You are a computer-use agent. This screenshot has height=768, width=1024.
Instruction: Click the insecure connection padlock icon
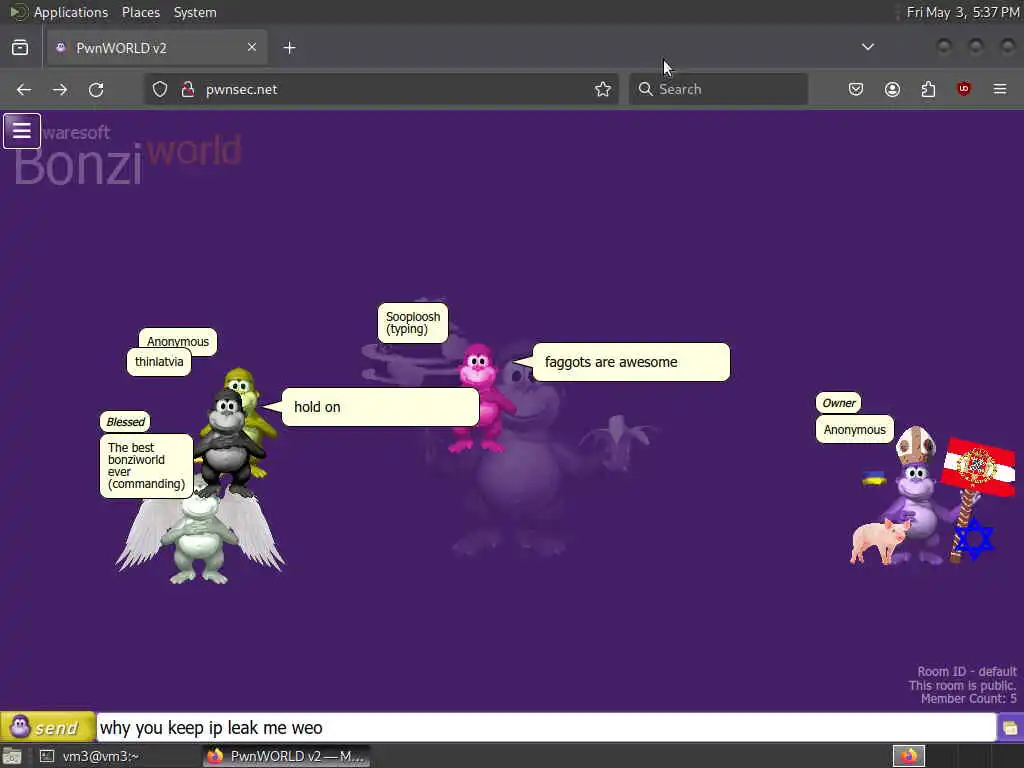(188, 89)
